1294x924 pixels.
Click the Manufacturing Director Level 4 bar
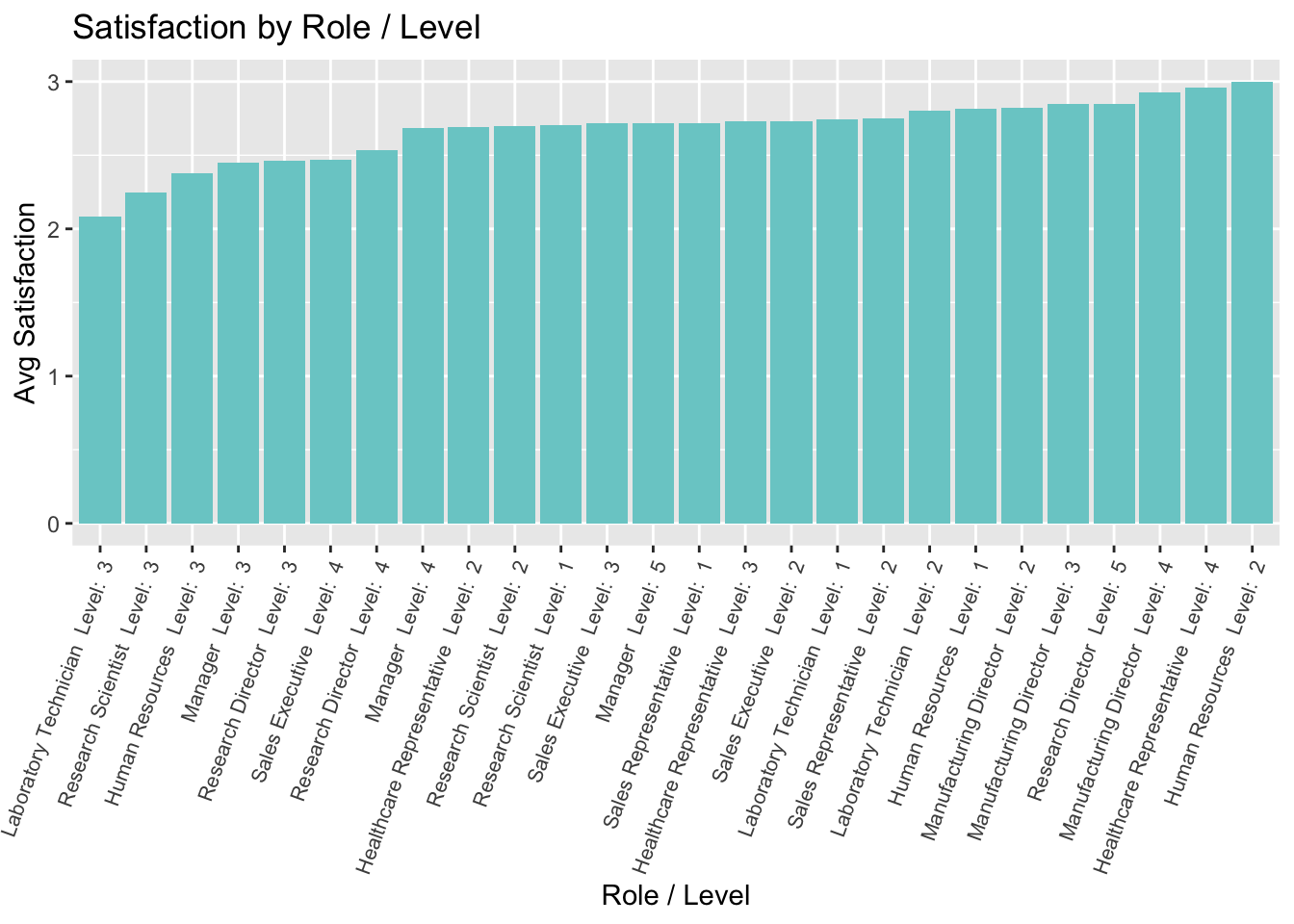point(1159,308)
